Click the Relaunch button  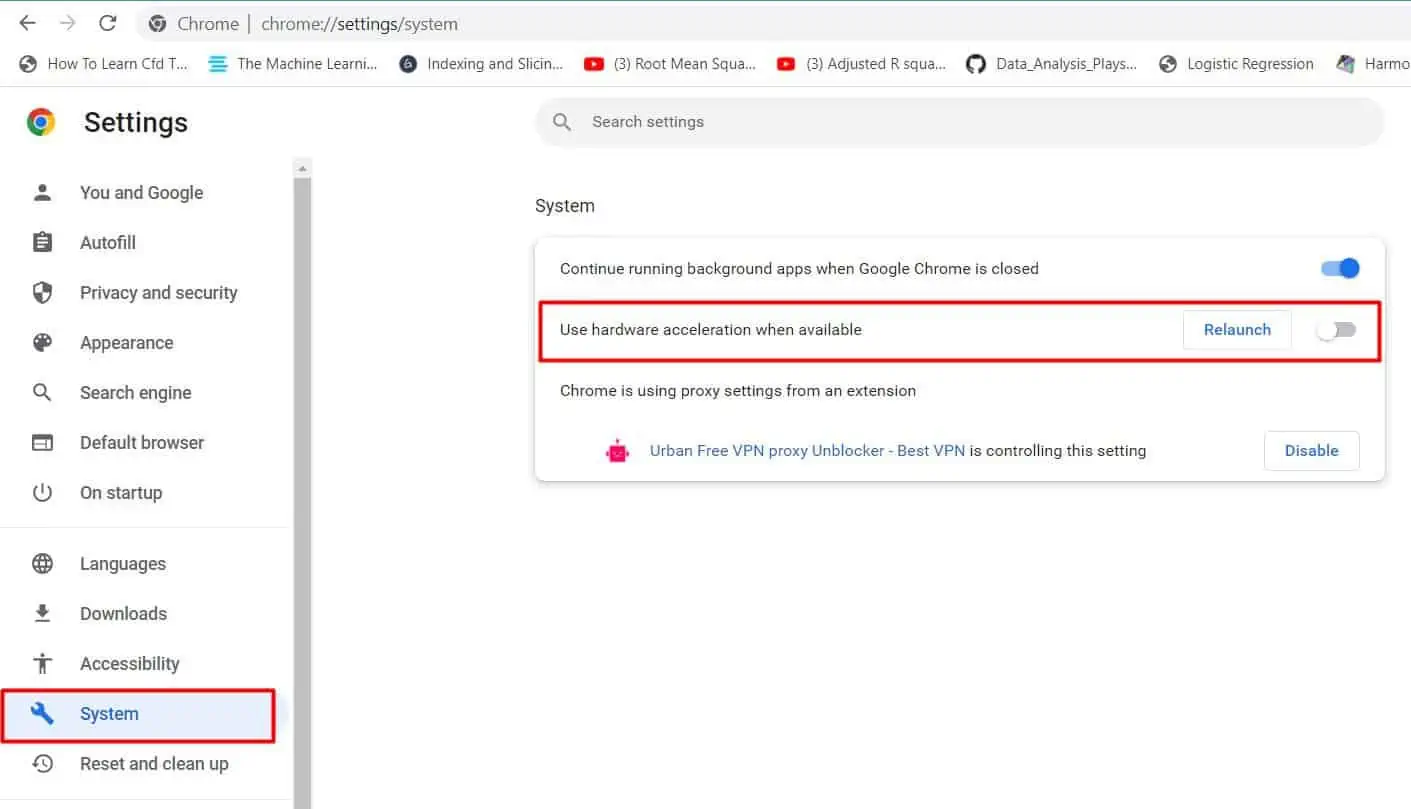click(x=1237, y=330)
